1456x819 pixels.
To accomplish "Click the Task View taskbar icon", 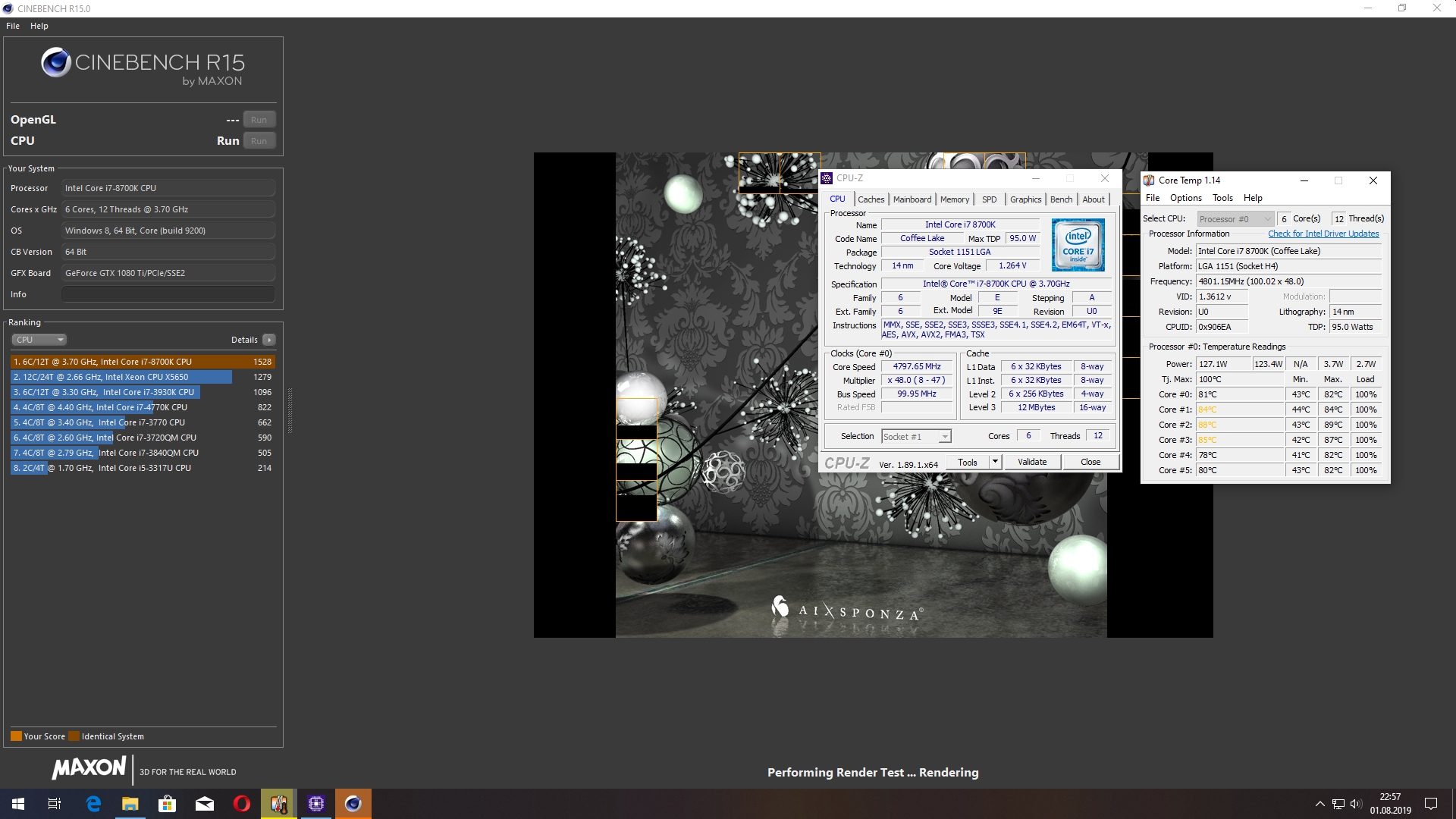I will click(55, 804).
